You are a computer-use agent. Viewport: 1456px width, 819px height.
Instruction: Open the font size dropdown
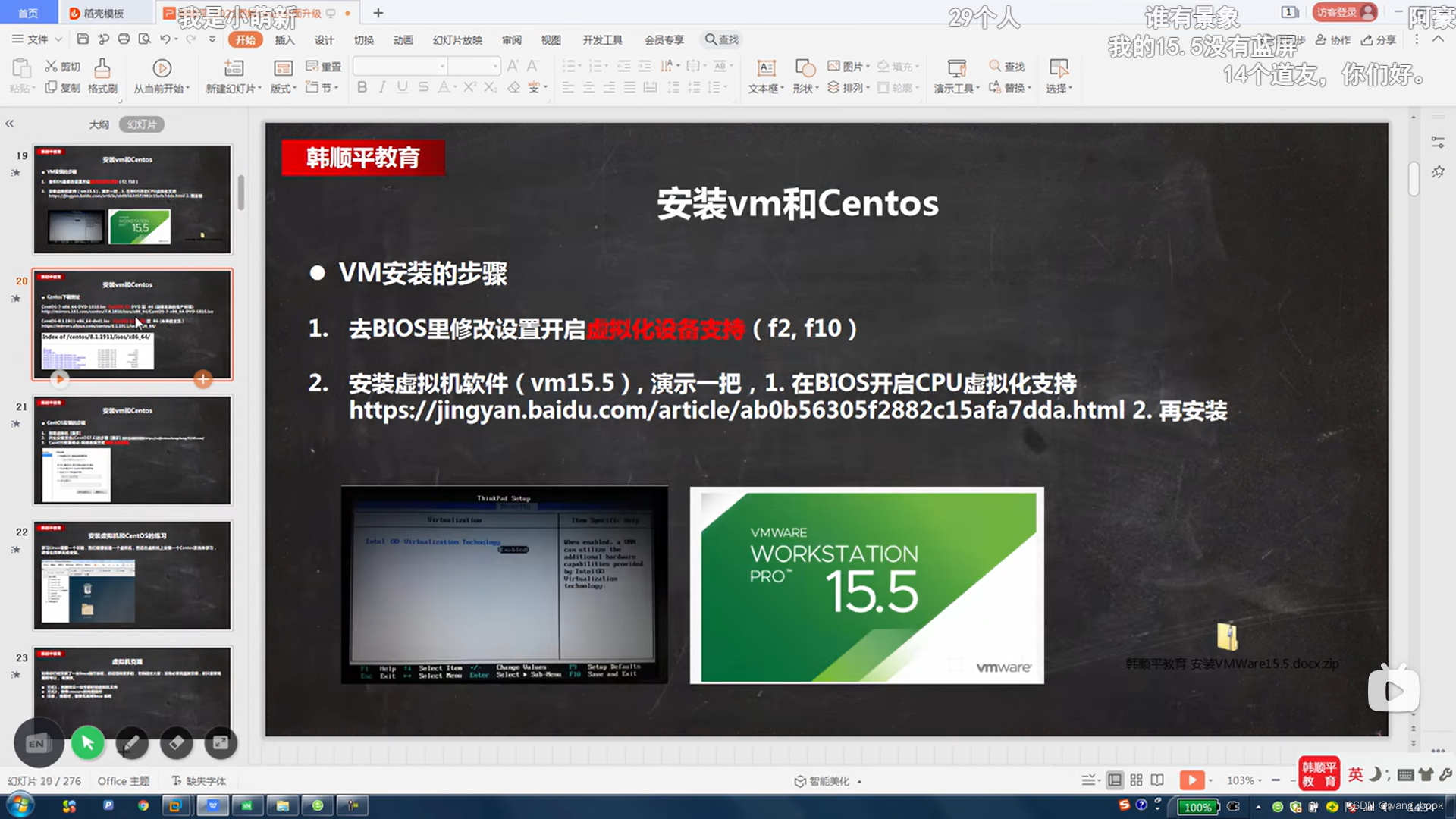[495, 66]
